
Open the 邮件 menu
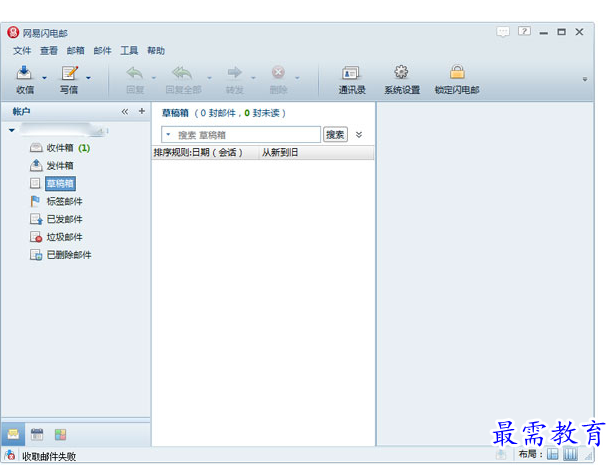pyautogui.click(x=102, y=51)
